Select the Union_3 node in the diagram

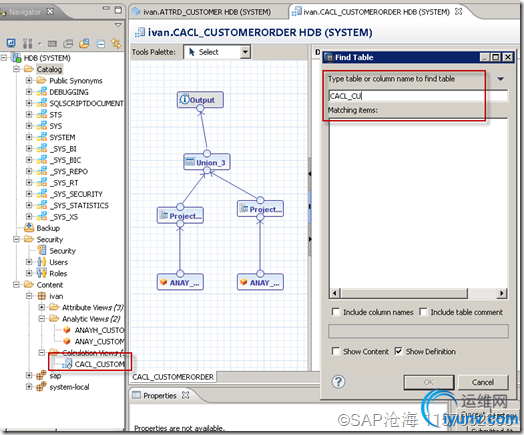pyautogui.click(x=207, y=162)
